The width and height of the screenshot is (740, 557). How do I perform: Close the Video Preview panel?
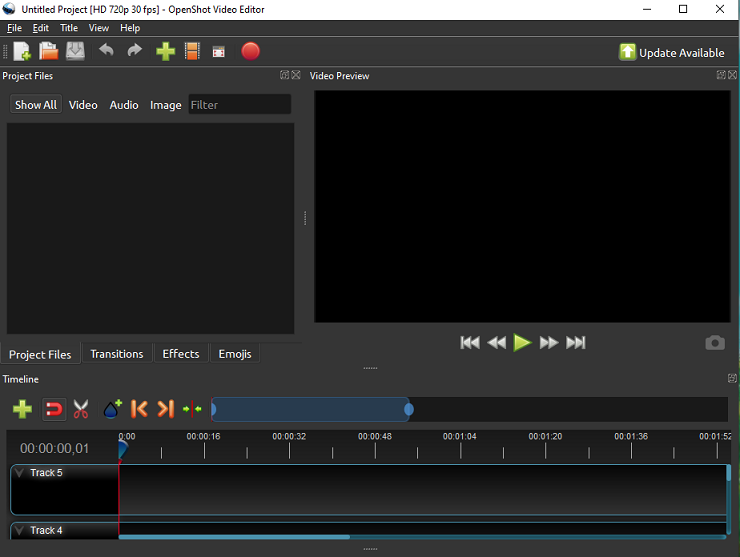[x=732, y=75]
